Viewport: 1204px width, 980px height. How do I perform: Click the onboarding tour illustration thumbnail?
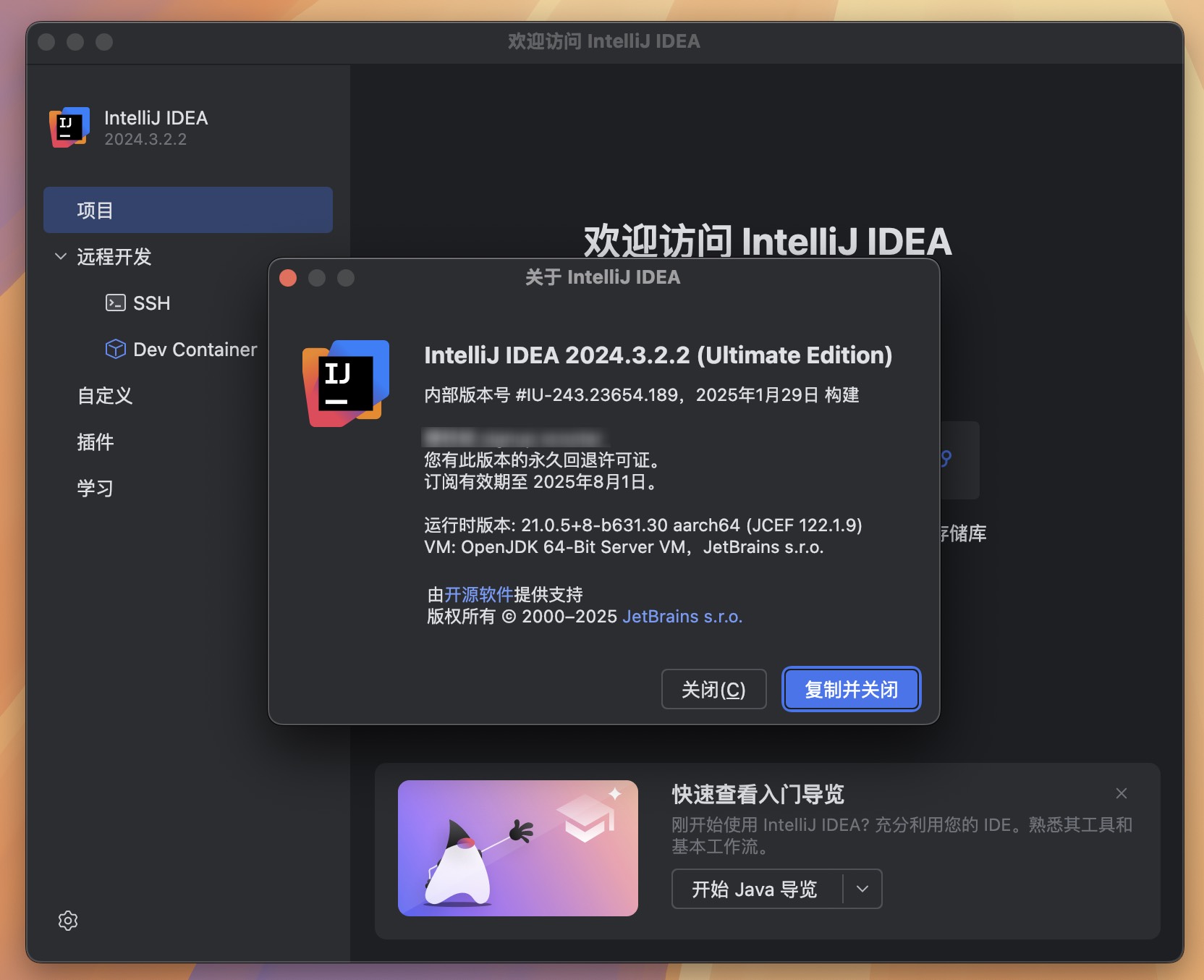click(518, 848)
